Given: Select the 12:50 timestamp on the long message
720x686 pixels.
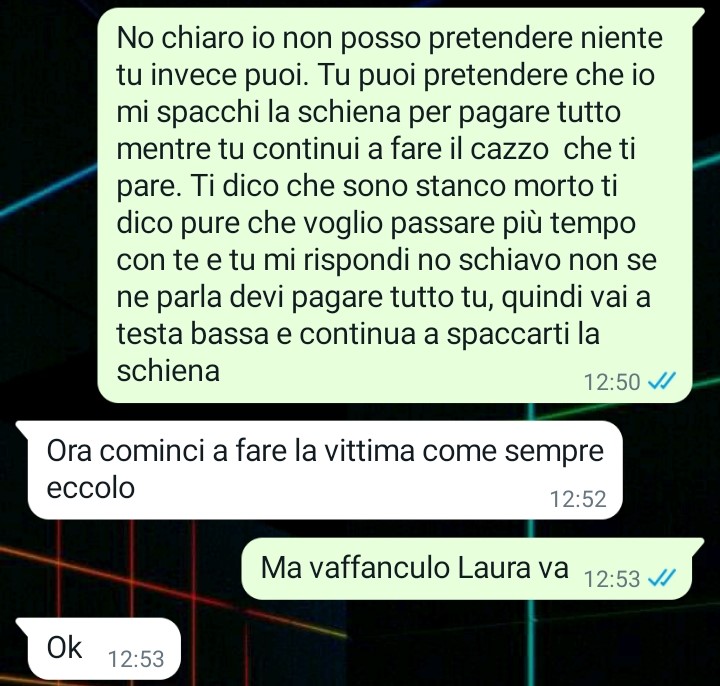Looking at the screenshot, I should 612,382.
